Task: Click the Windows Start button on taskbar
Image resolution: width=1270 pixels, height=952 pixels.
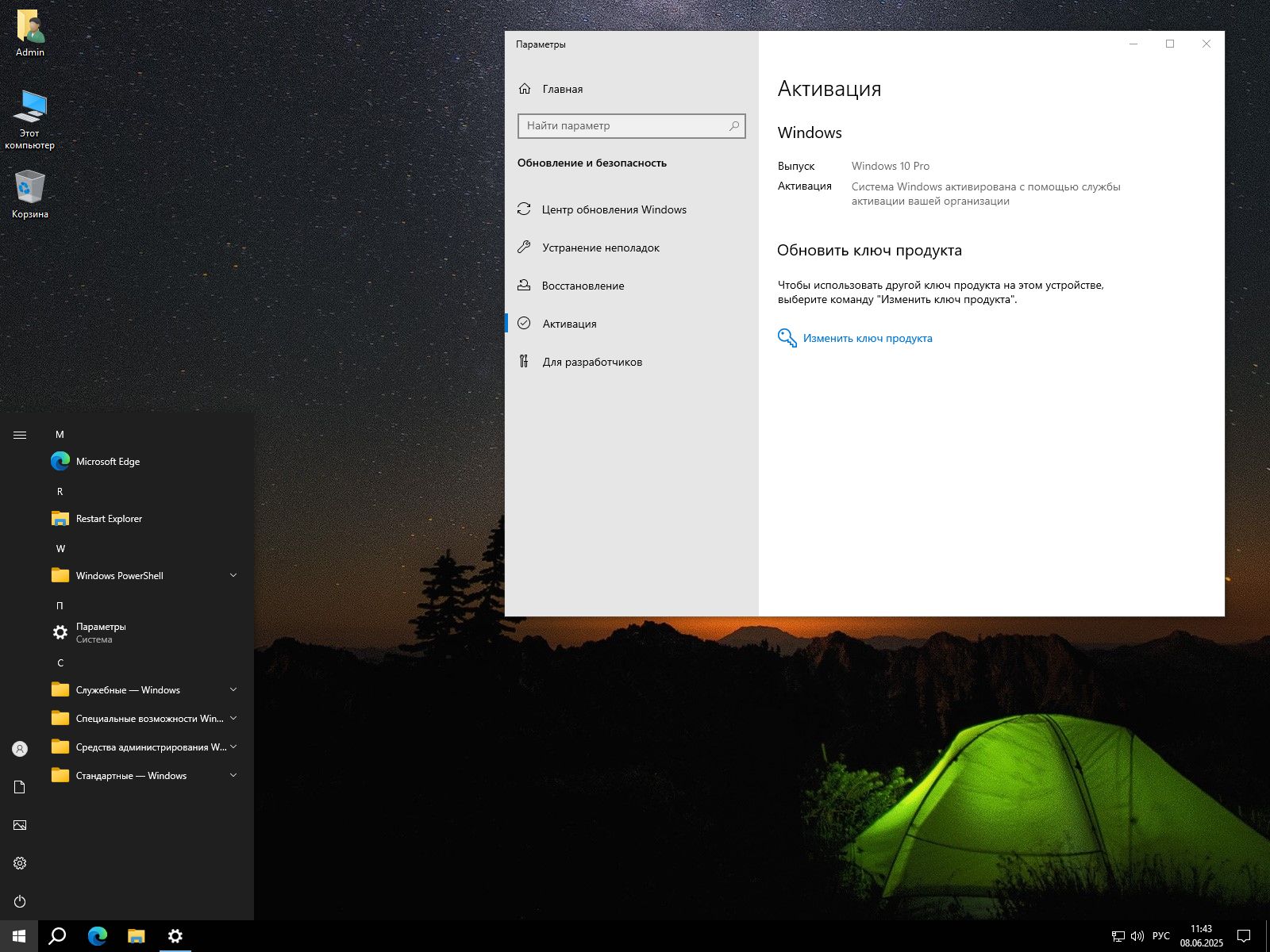Action: click(x=19, y=936)
